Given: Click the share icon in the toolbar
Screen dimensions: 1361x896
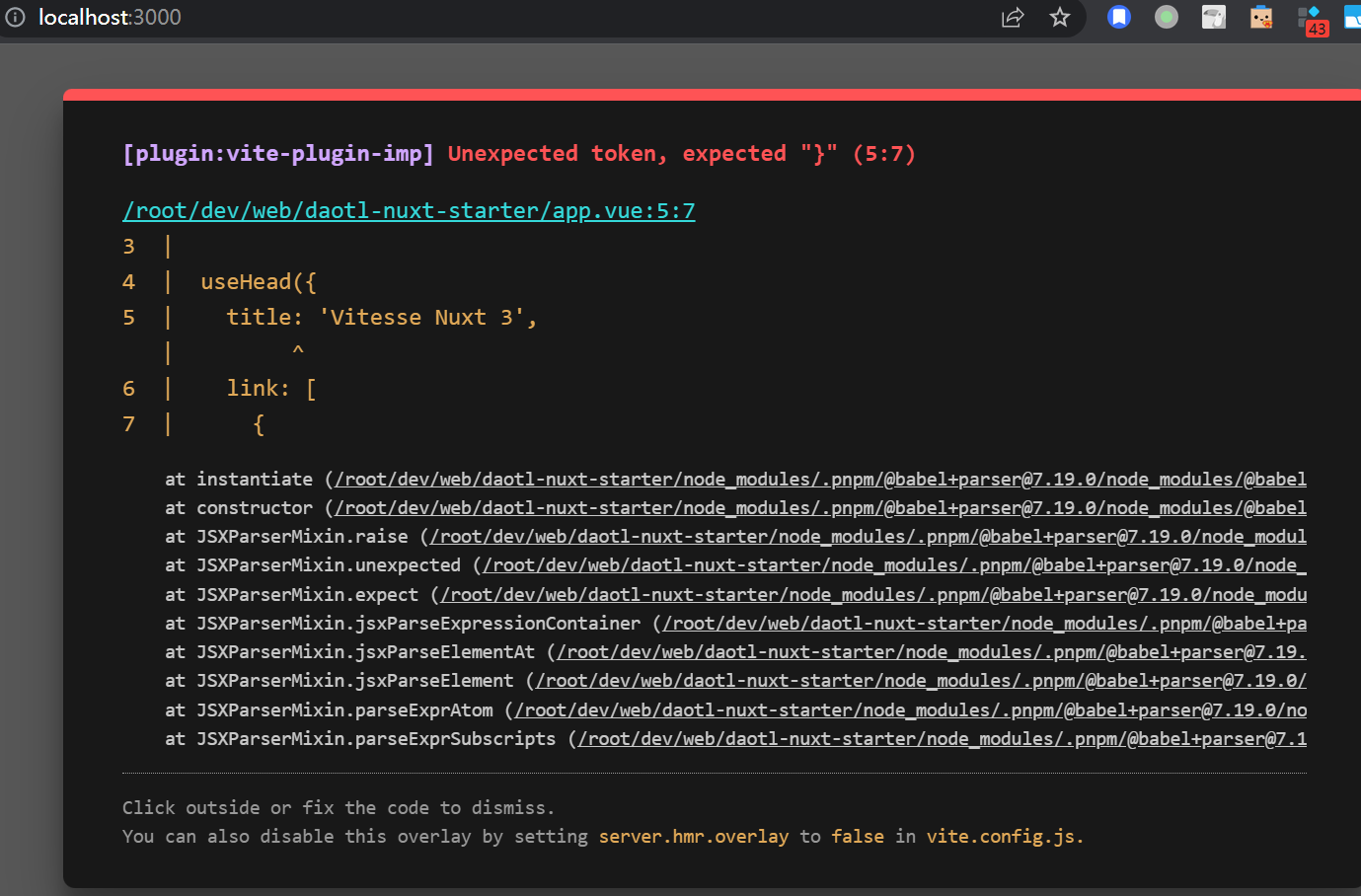Looking at the screenshot, I should pyautogui.click(x=1013, y=17).
